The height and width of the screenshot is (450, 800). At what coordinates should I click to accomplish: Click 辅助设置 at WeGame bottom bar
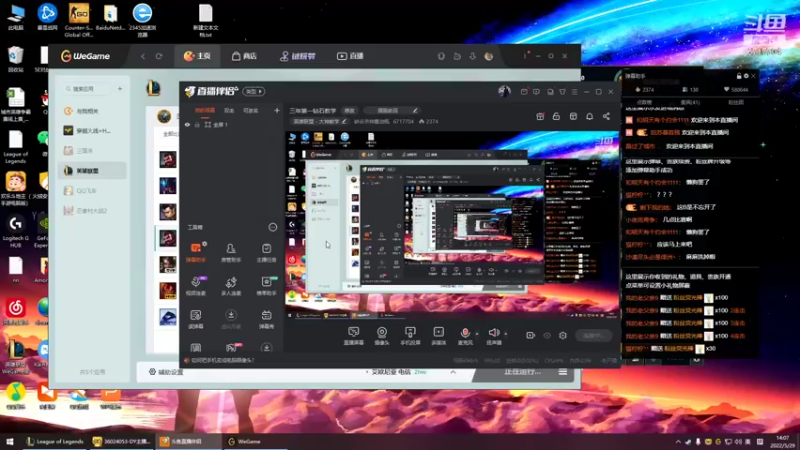[x=166, y=372]
